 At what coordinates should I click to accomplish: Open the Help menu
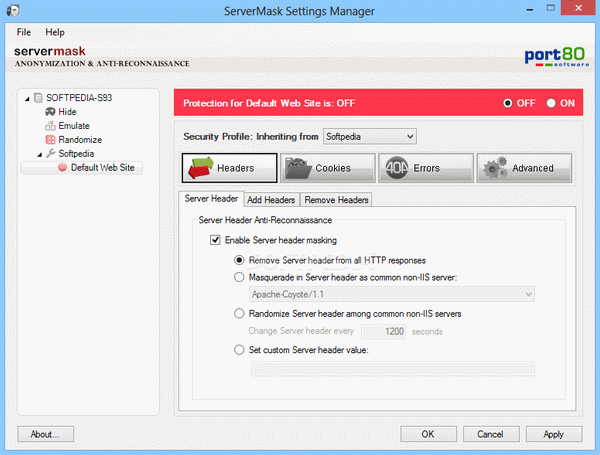[x=55, y=32]
